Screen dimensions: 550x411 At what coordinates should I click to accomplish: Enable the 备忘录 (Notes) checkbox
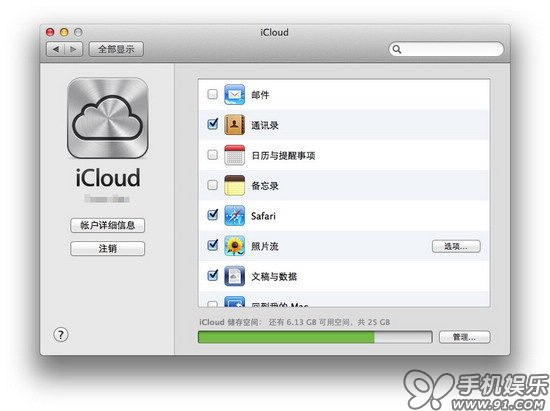(213, 185)
